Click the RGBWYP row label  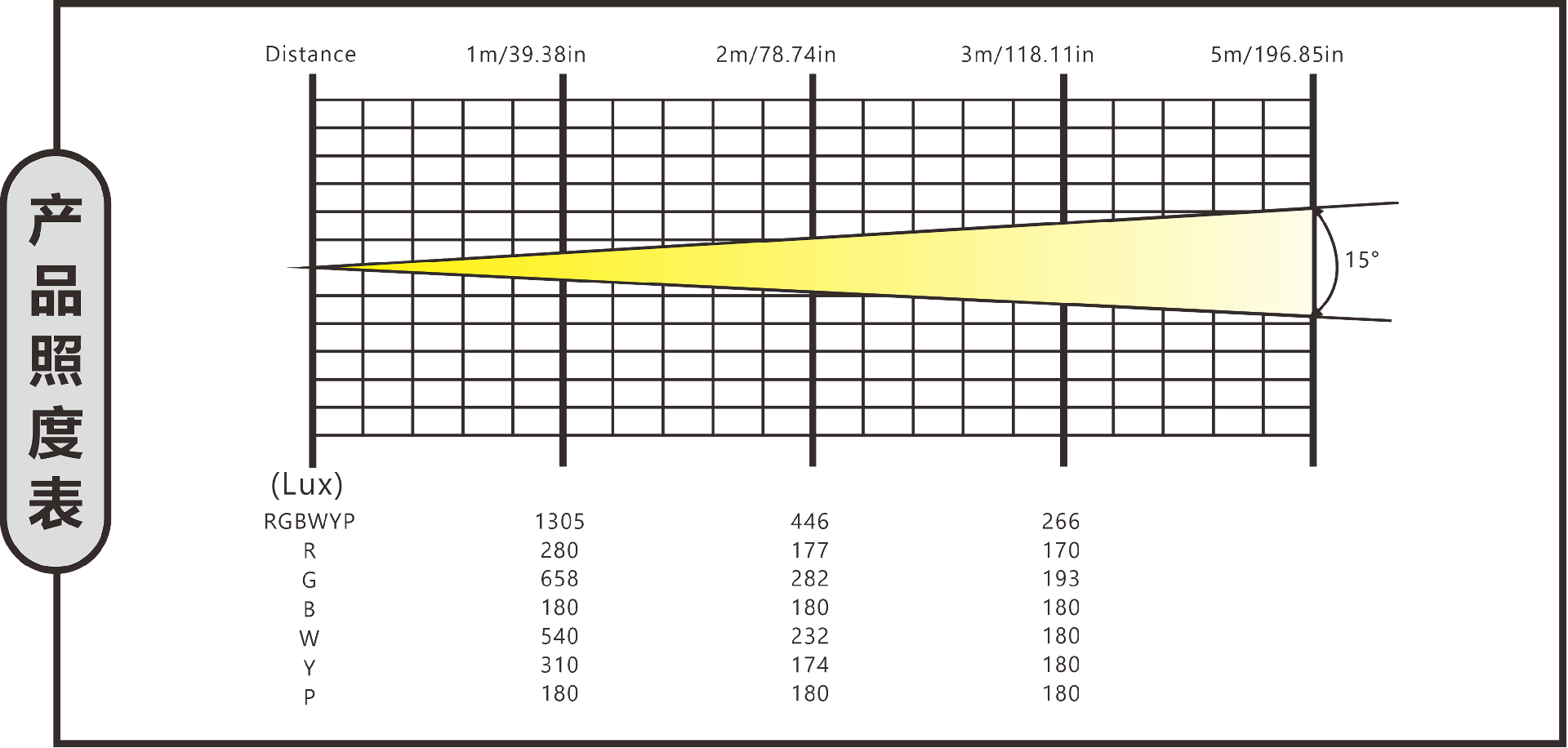(x=310, y=522)
